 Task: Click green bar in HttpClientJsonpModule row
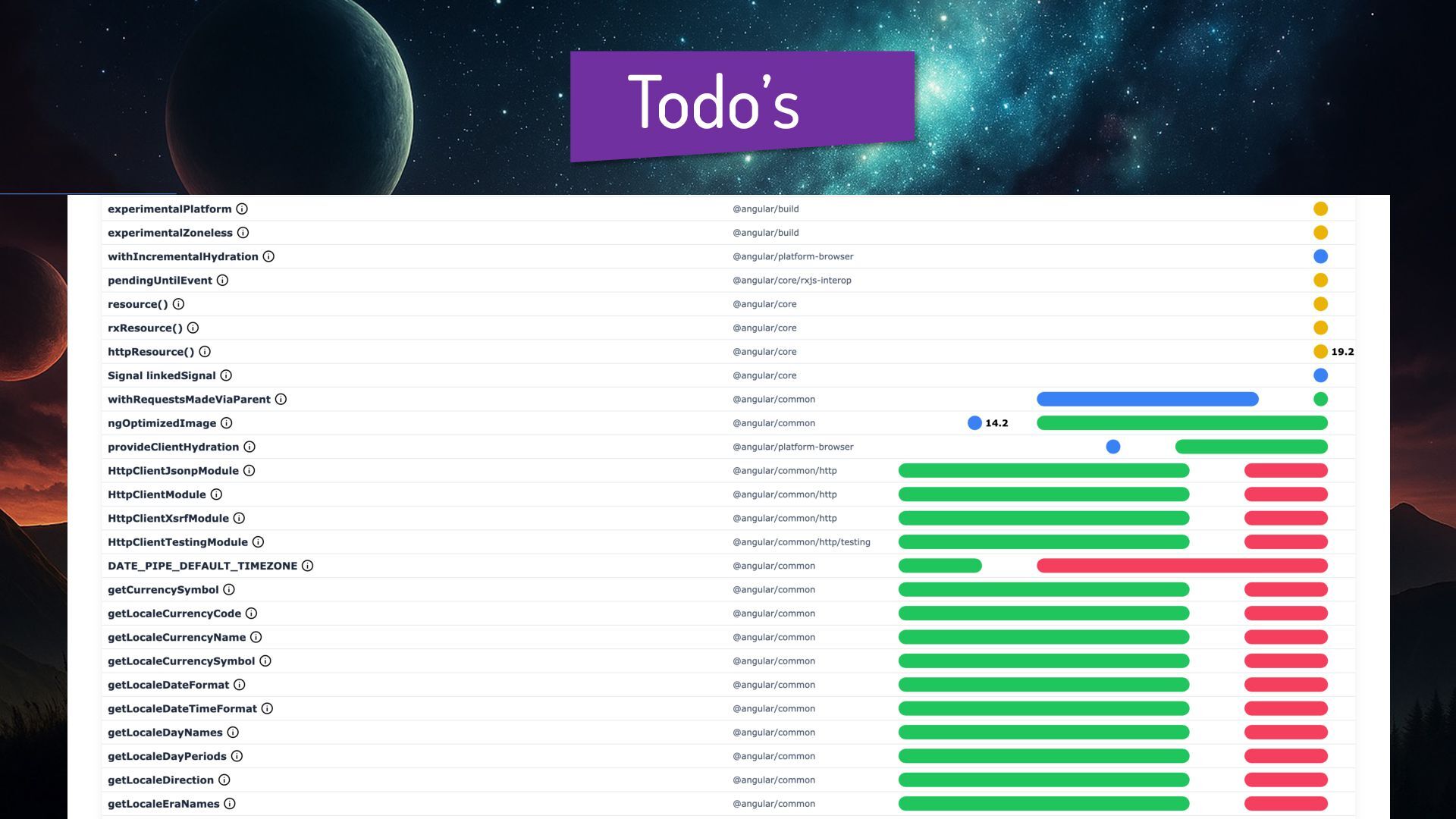(x=1043, y=471)
